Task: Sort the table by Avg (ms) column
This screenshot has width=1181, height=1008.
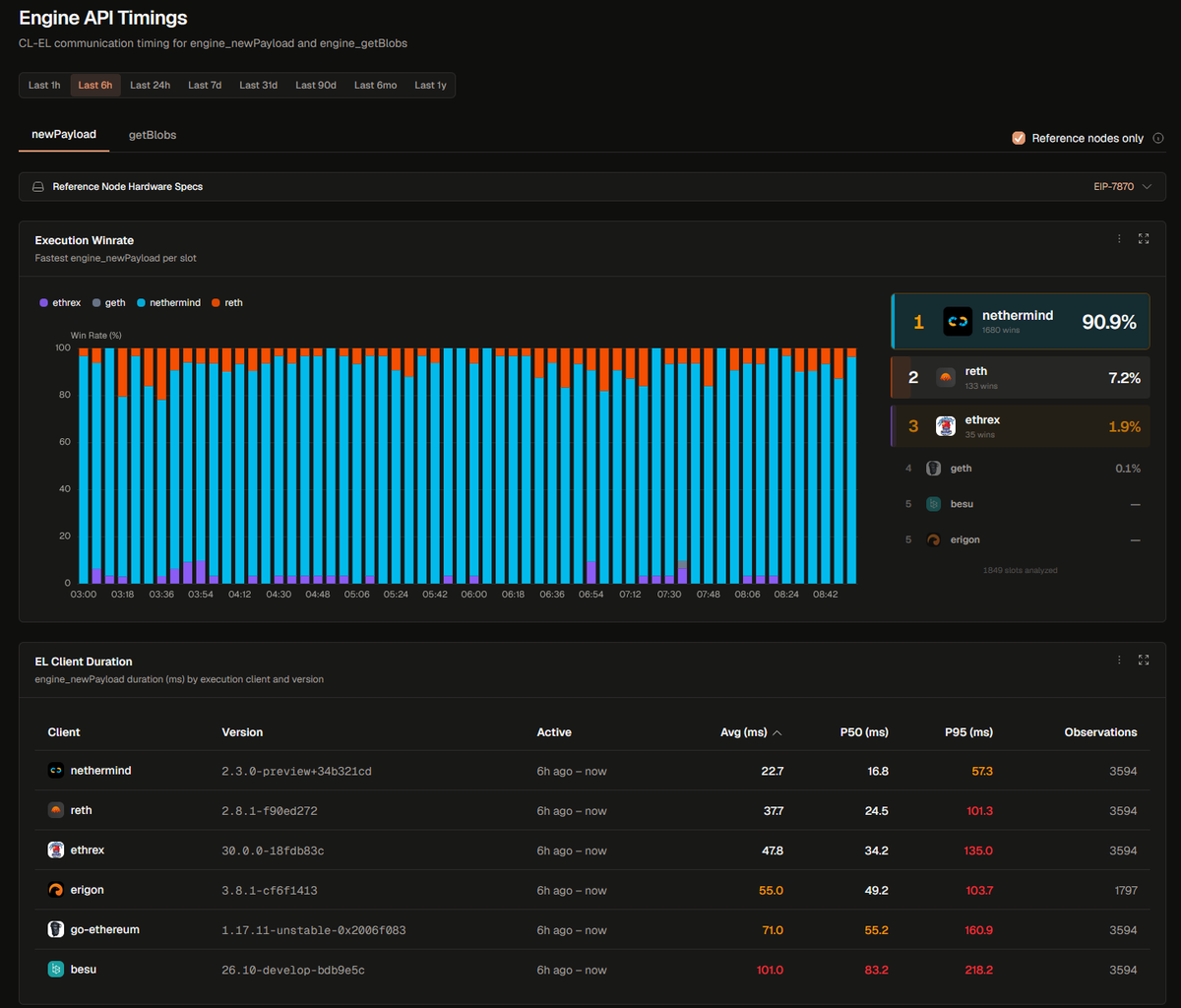Action: pyautogui.click(x=751, y=732)
